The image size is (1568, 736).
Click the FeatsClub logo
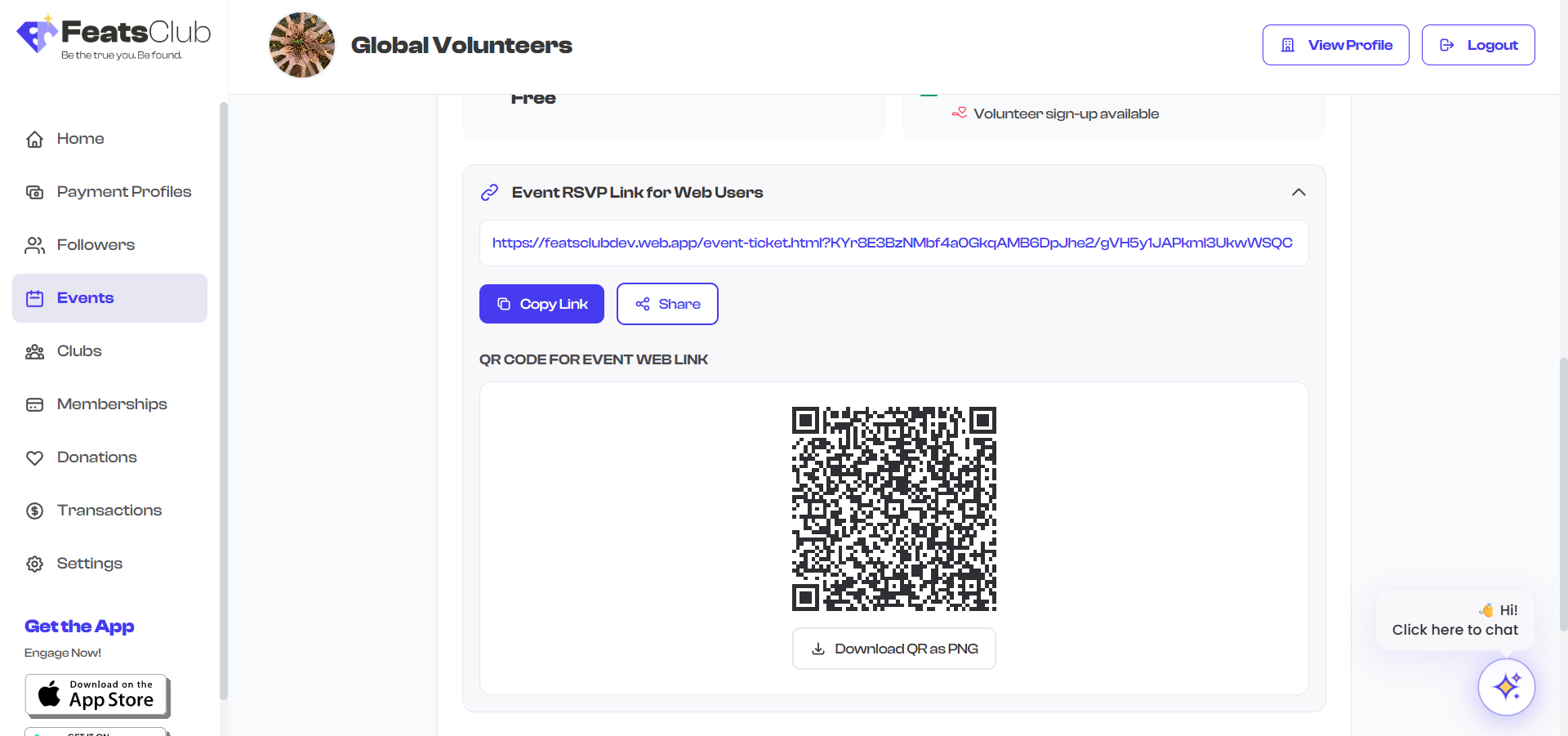pos(114,37)
